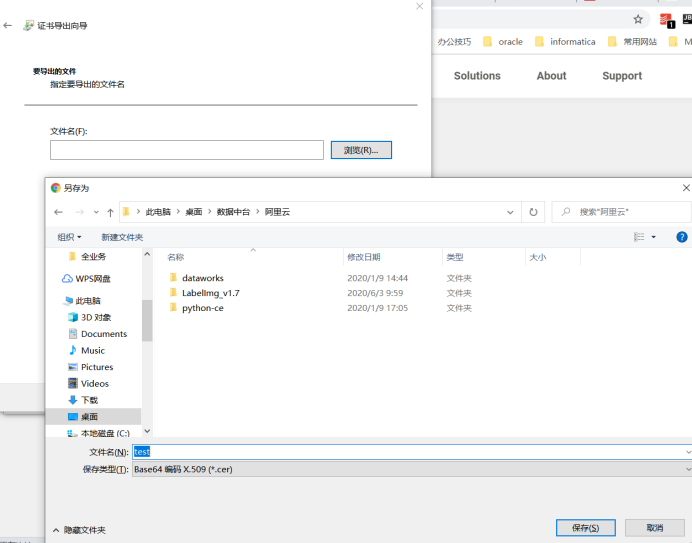Close the certificate export wizard
Screen dimensions: 692x543
pyautogui.click(x=420, y=6)
